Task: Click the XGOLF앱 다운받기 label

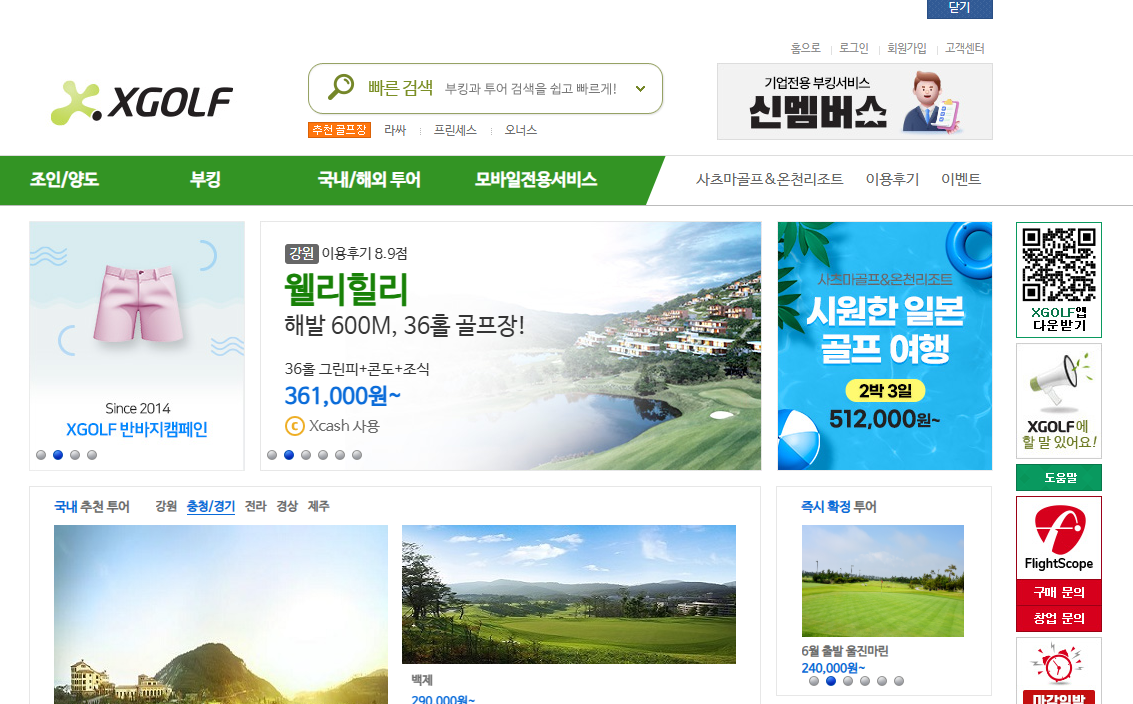Action: (1059, 319)
